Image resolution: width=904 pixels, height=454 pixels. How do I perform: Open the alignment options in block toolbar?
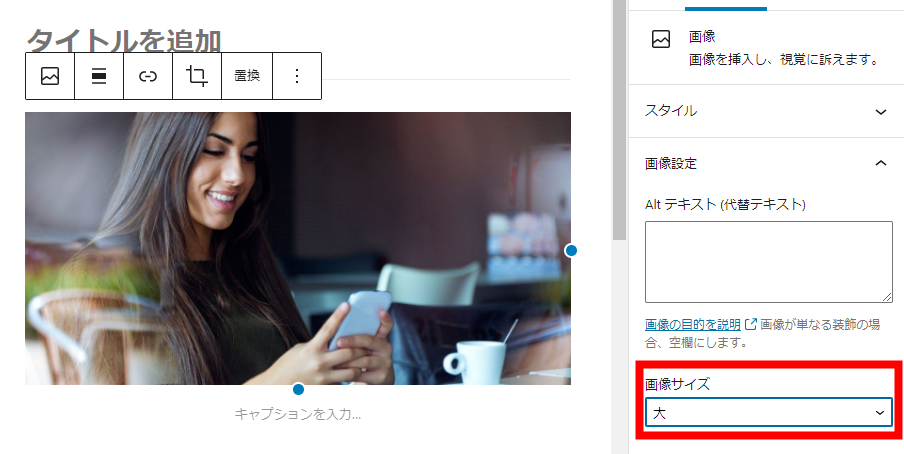tap(99, 76)
